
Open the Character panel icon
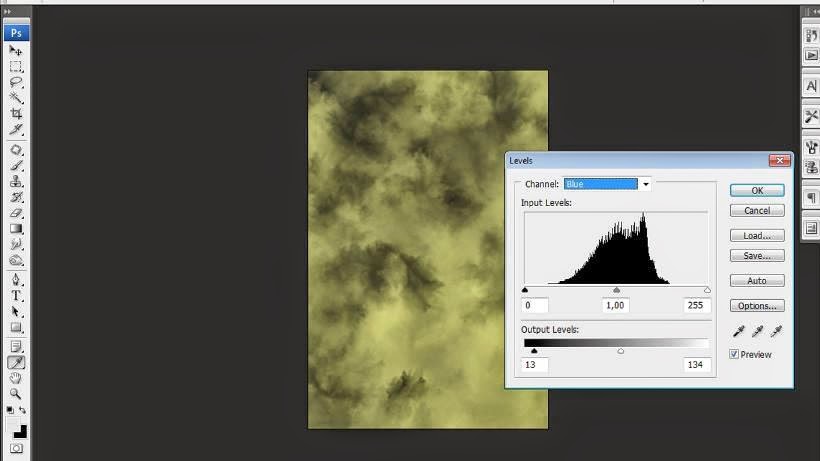click(811, 86)
